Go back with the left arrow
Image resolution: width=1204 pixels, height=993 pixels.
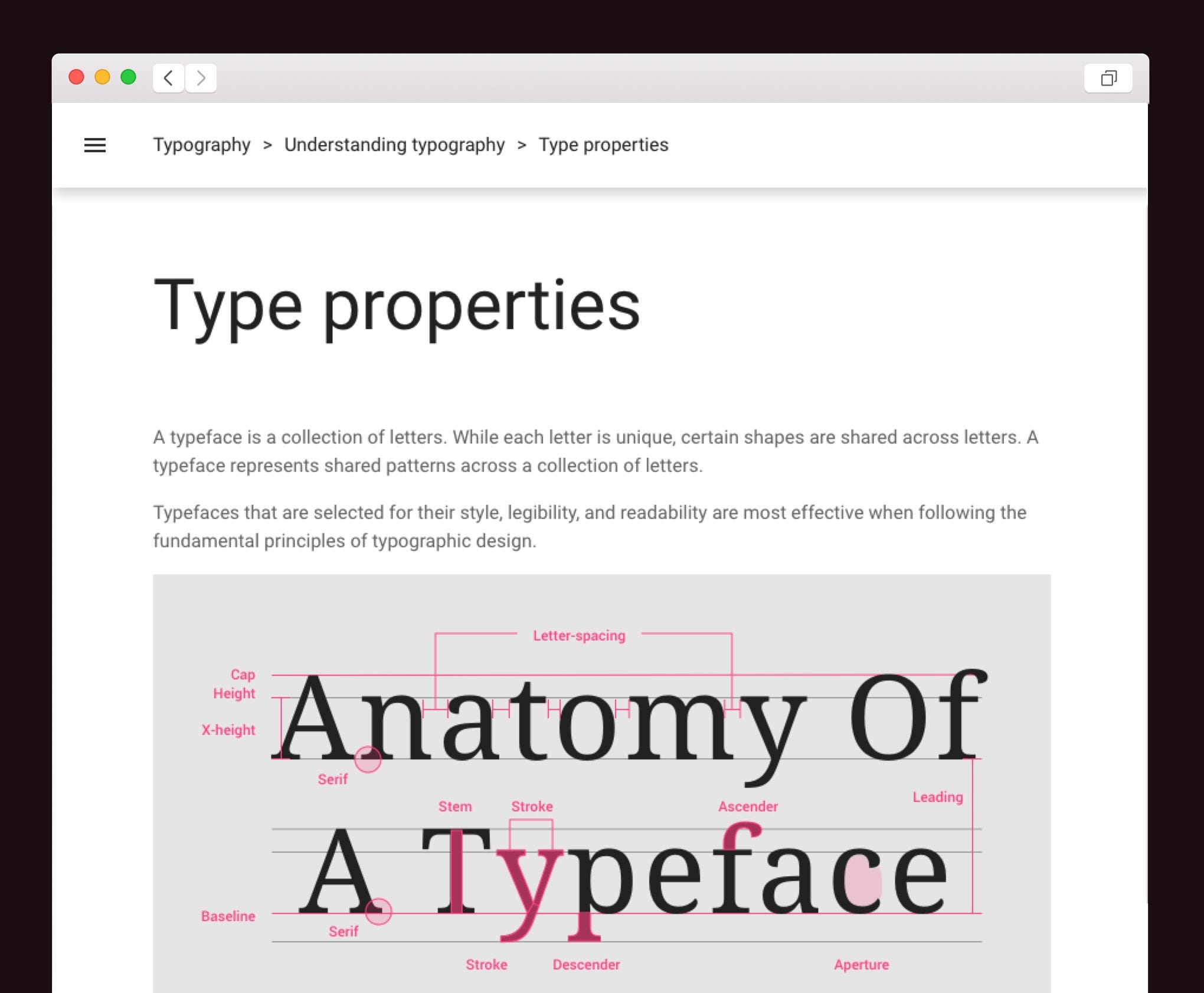tap(168, 78)
